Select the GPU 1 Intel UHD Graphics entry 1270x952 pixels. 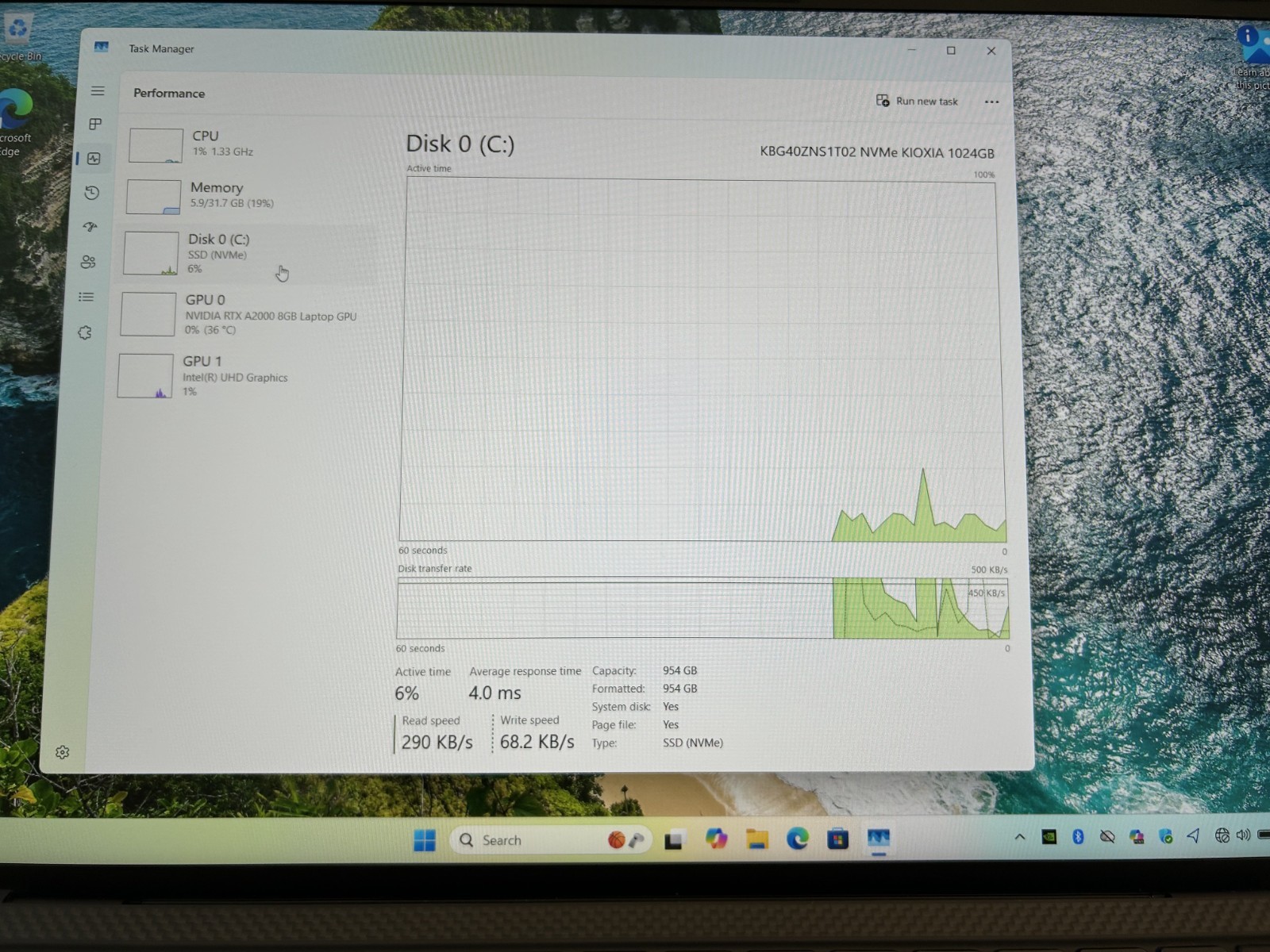tap(244, 376)
